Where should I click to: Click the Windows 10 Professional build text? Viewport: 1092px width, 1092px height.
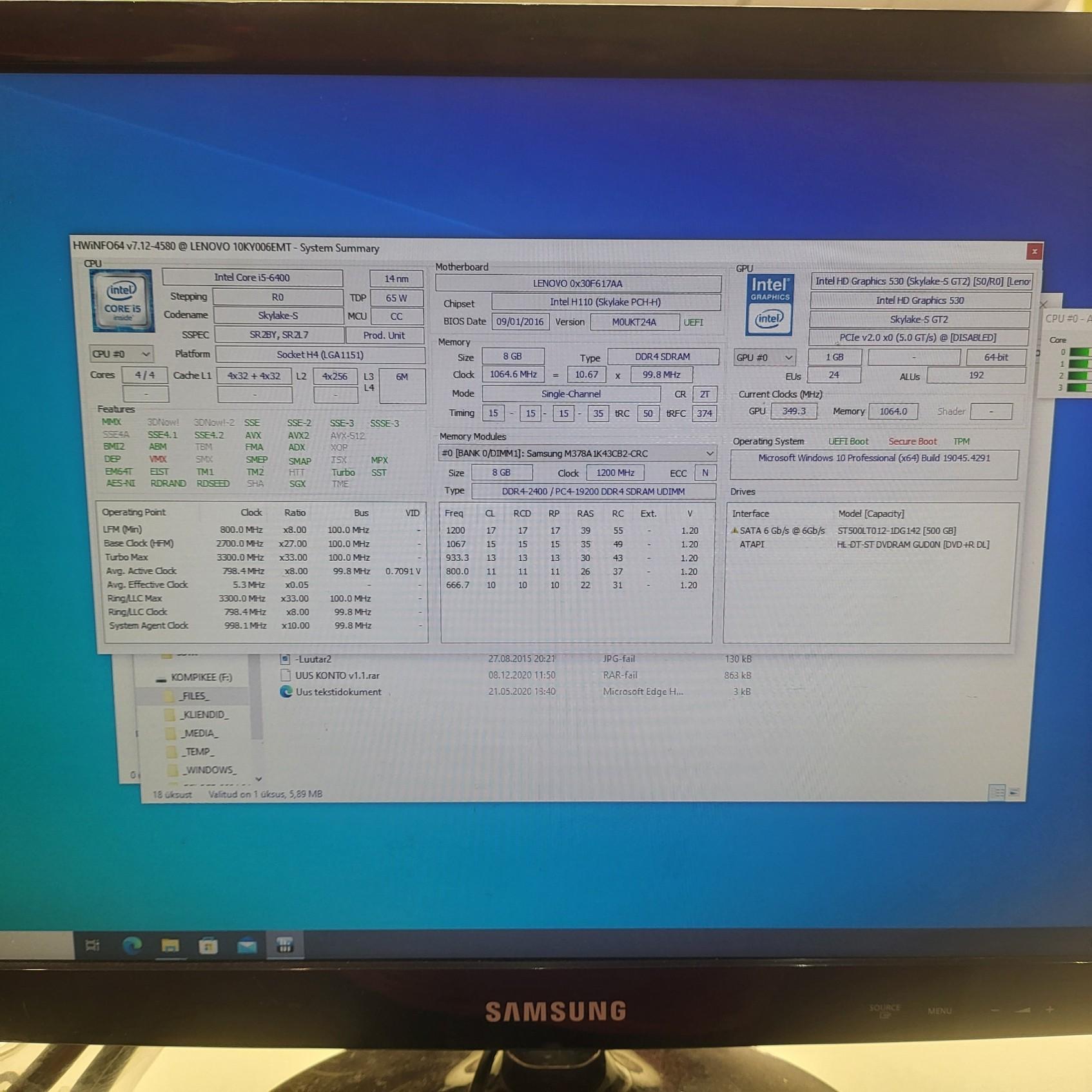(874, 458)
